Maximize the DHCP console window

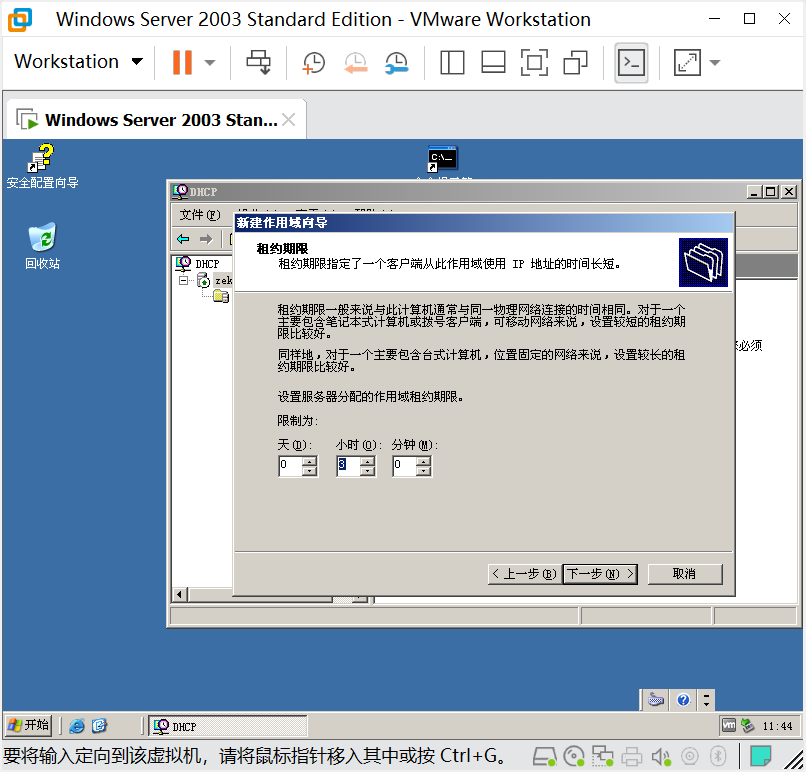point(771,192)
